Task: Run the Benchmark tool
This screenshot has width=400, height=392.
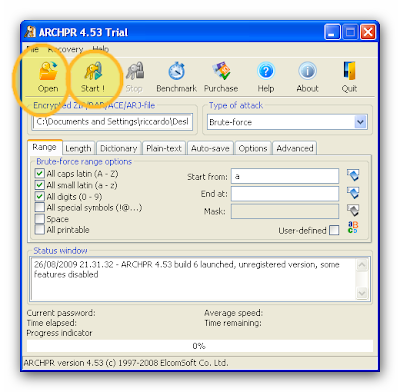Action: [x=176, y=77]
